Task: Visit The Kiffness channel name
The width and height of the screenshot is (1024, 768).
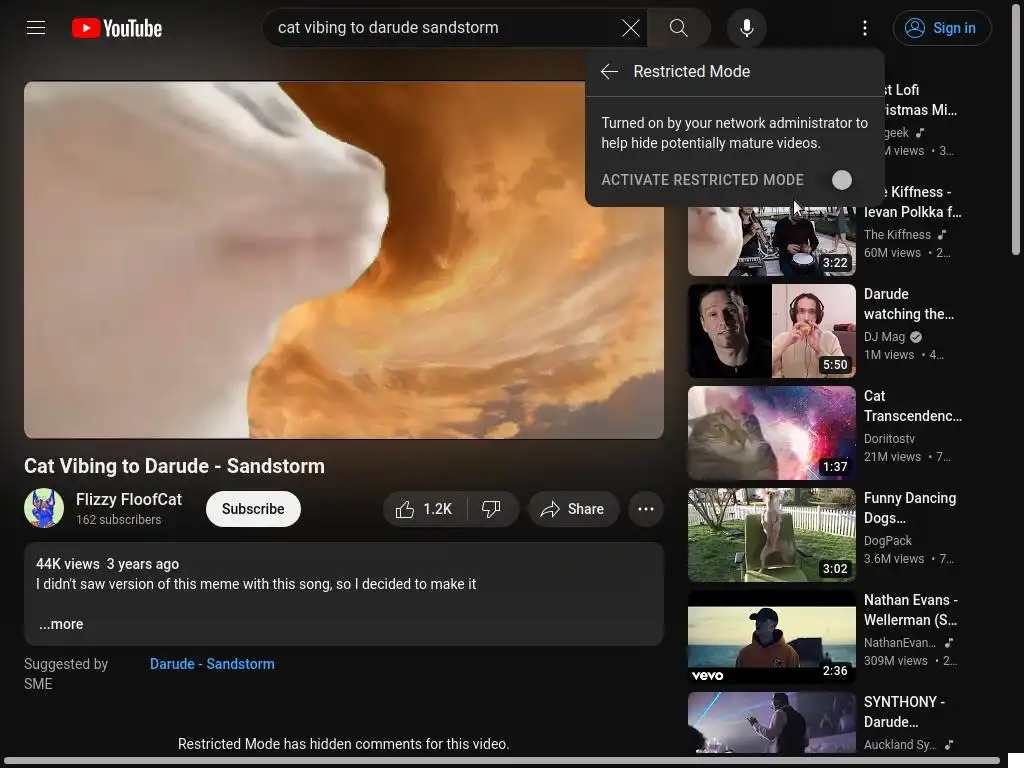Action: tap(897, 234)
